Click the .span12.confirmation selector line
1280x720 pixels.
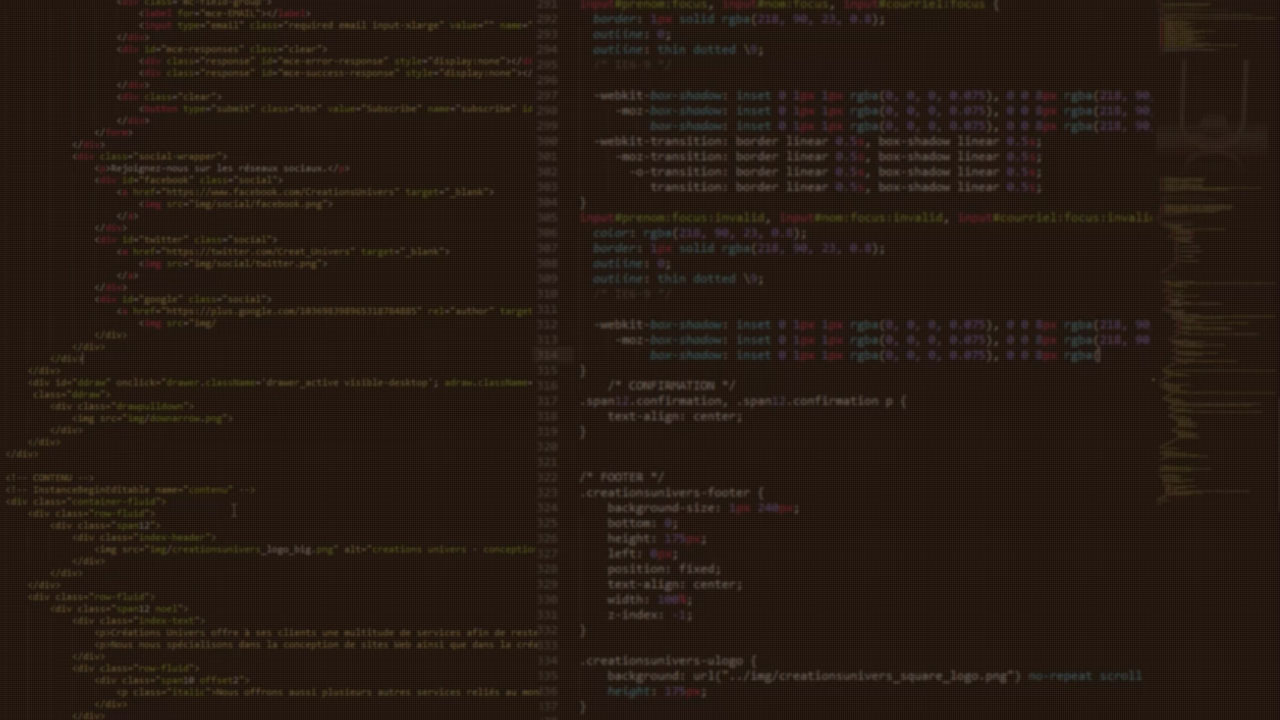pos(742,401)
